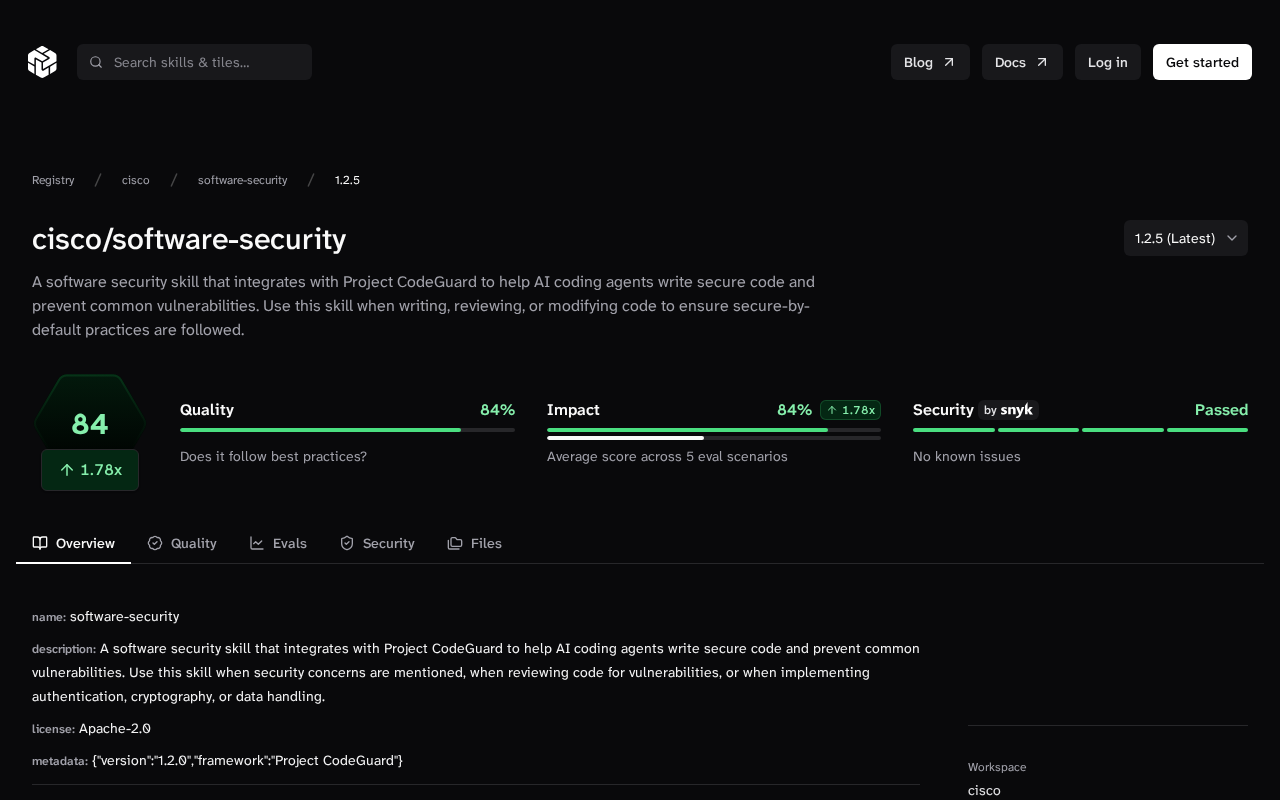The height and width of the screenshot is (800, 1280).
Task: Click the Tessl cube logo icon
Action: [x=42, y=62]
